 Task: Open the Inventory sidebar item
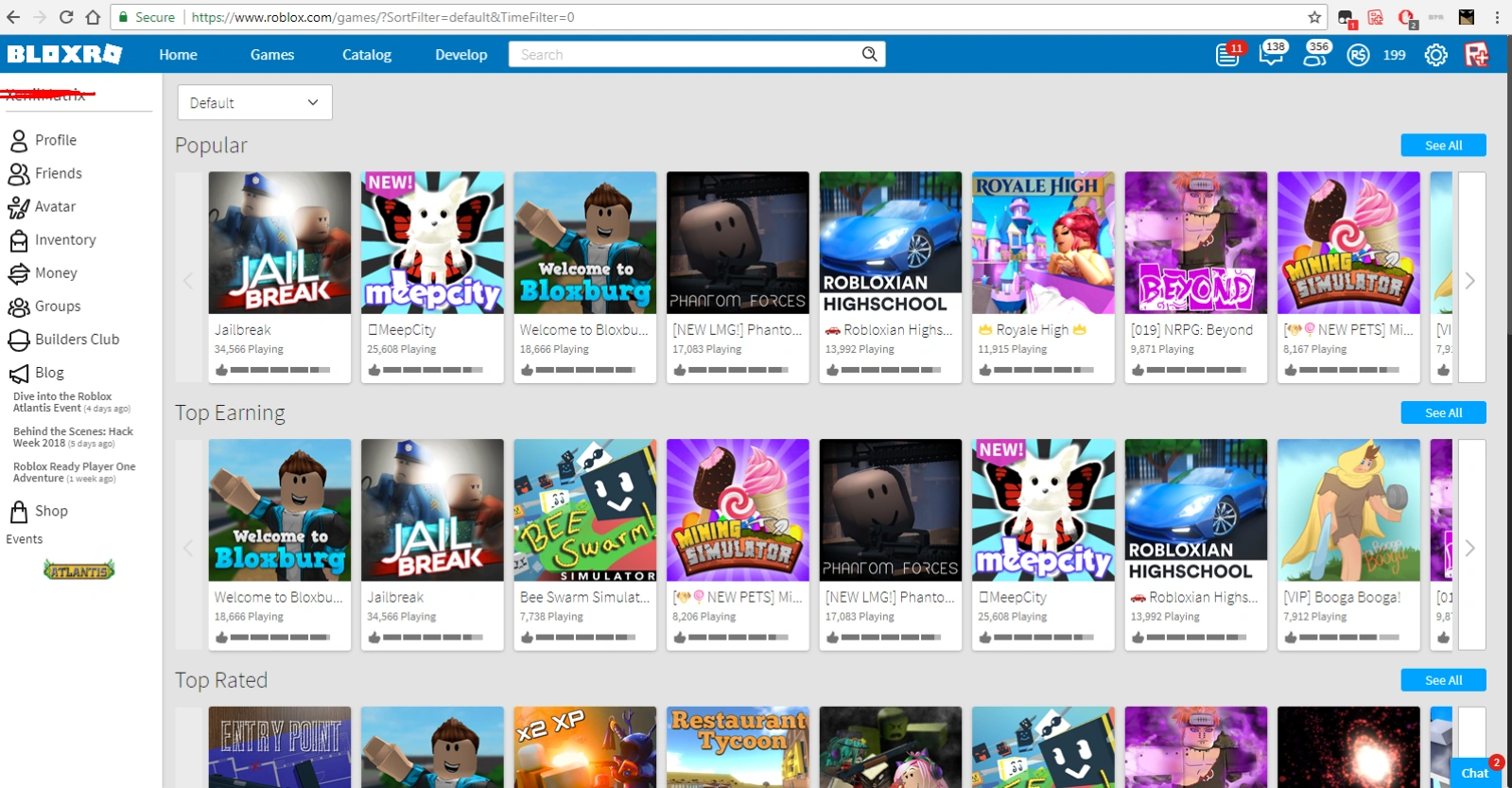[x=65, y=240]
